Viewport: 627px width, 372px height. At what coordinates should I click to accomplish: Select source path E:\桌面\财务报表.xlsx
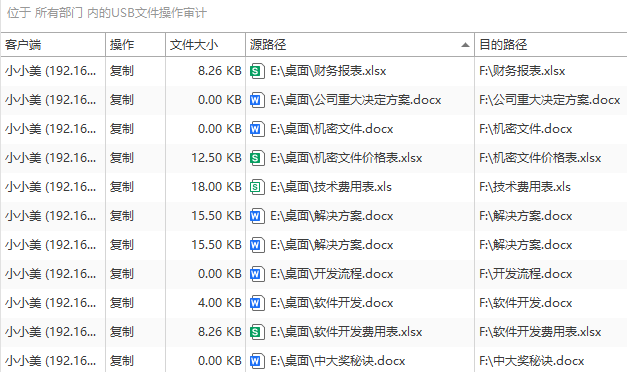pos(328,71)
